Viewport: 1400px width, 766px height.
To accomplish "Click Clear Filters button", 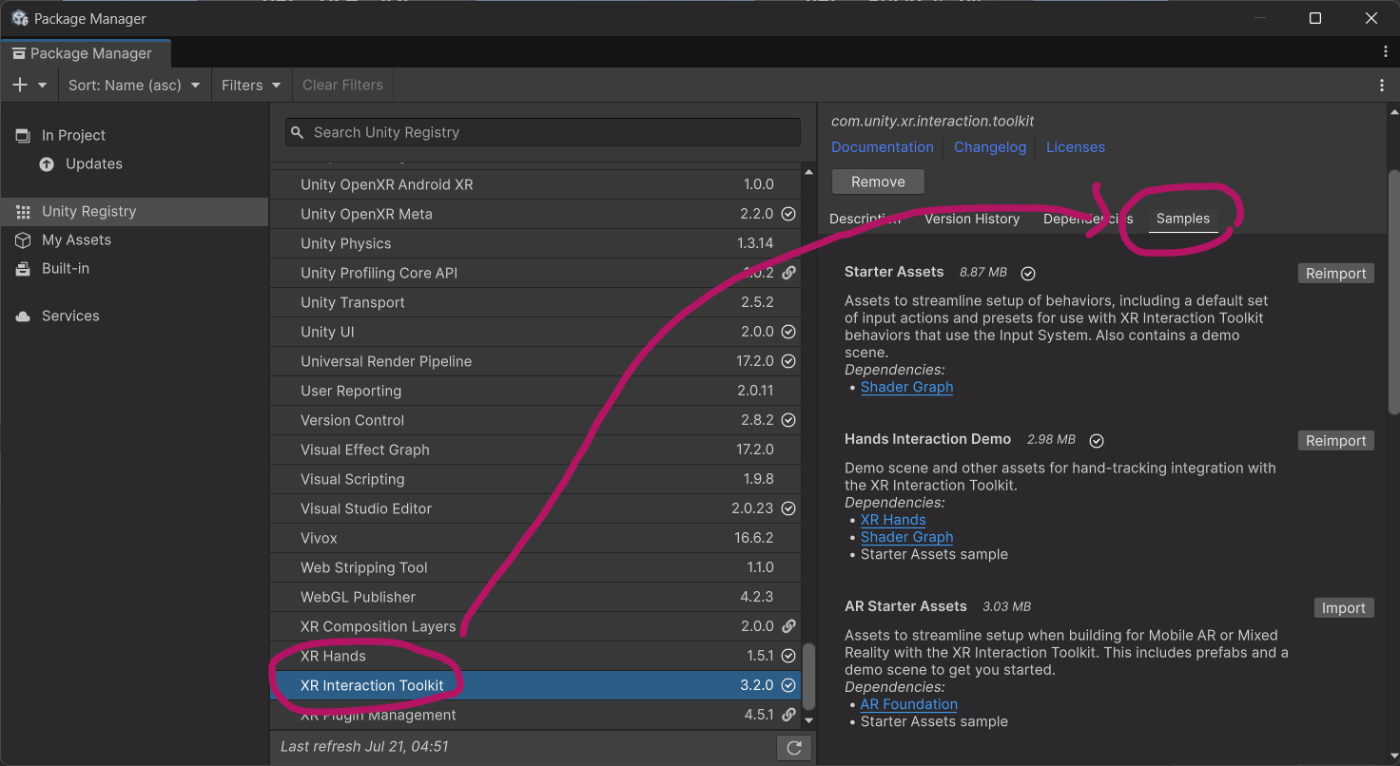I will click(x=343, y=85).
